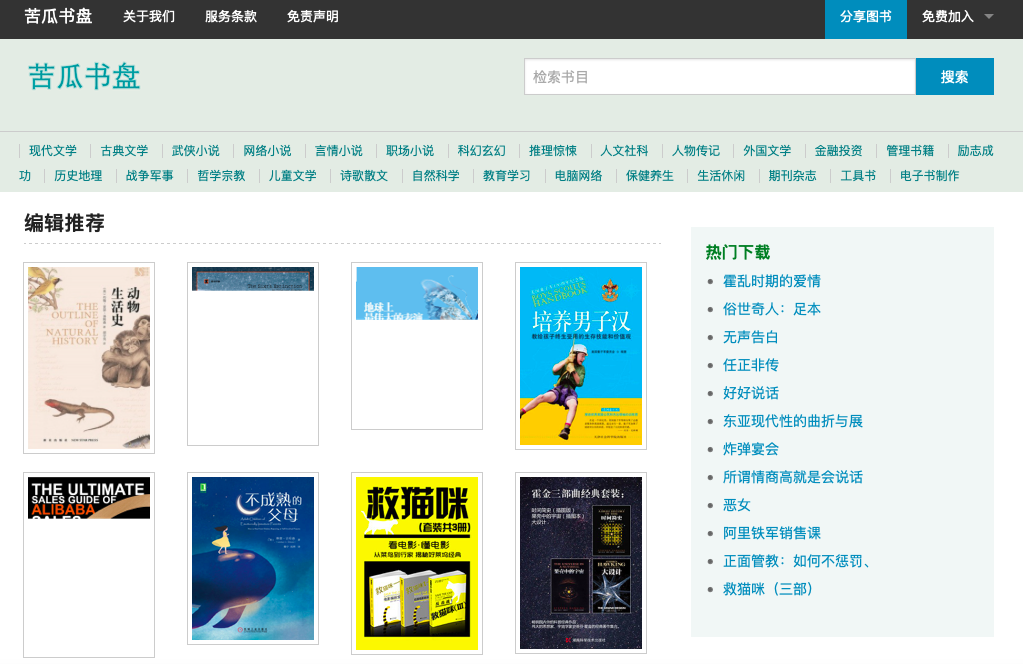This screenshot has width=1023, height=664.
Task: Select the 古典文学 category
Action: tap(125, 151)
